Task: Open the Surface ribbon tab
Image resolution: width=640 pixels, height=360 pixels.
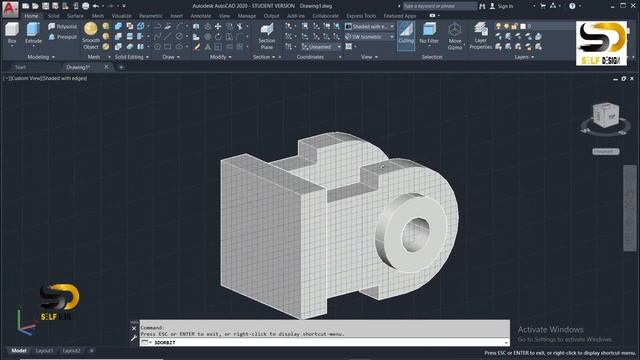Action: [x=75, y=16]
